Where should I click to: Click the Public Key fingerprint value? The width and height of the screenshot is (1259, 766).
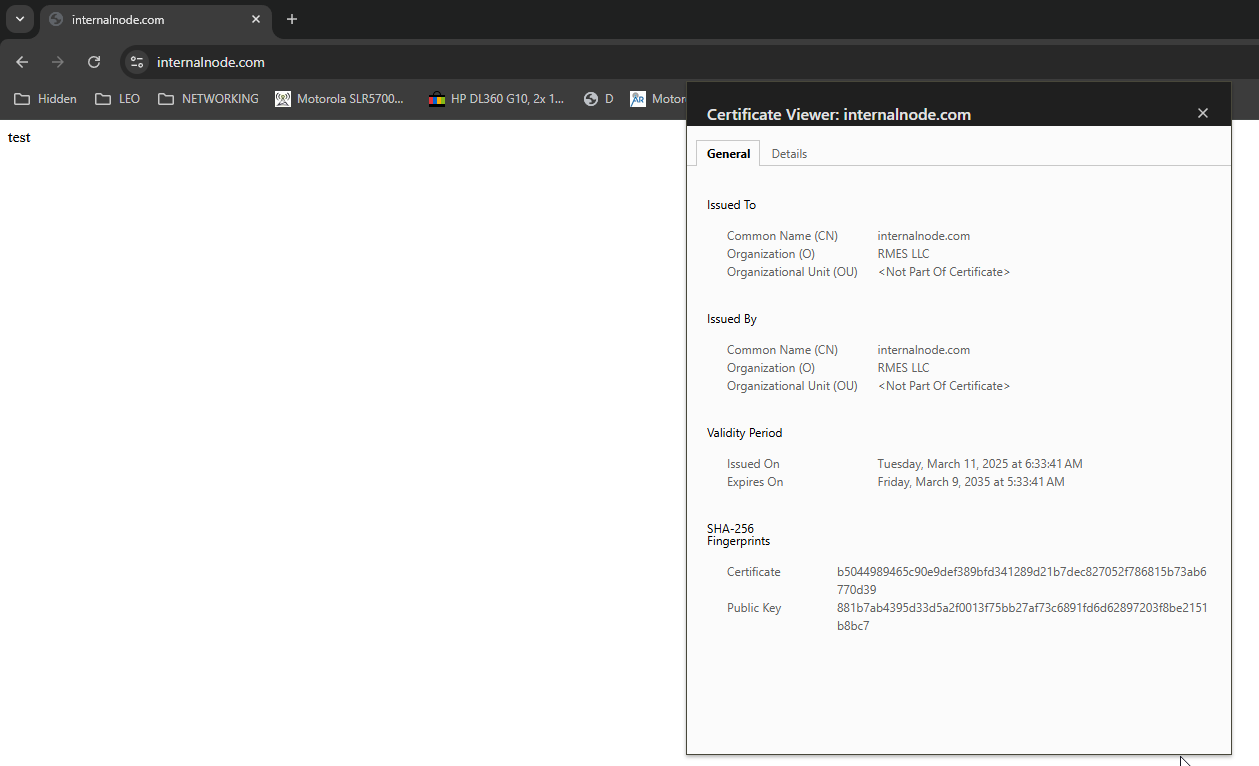(1022, 617)
